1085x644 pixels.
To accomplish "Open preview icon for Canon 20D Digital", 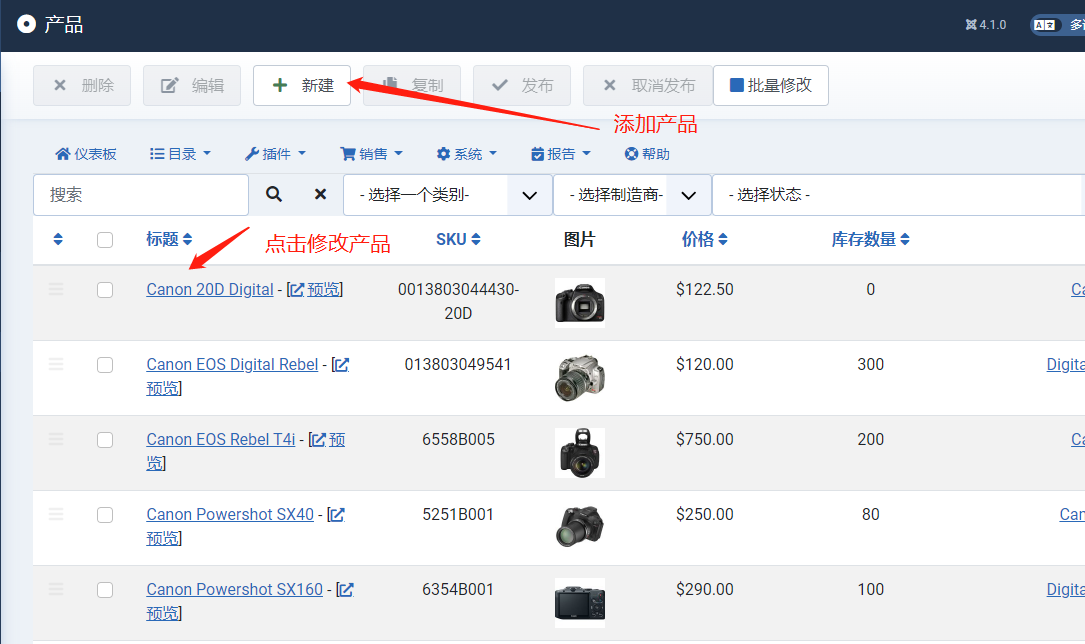I will (x=297, y=290).
